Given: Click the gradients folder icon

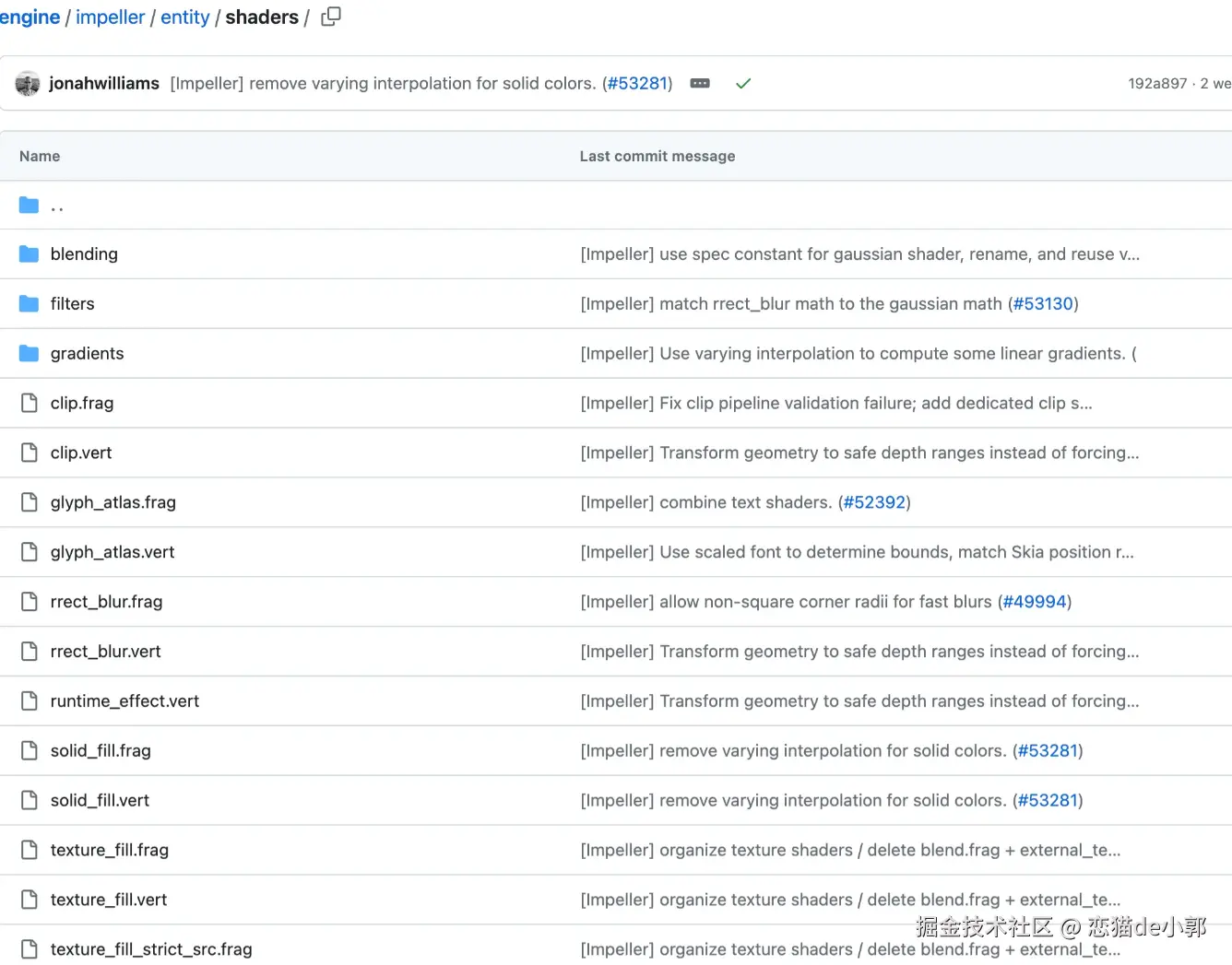Looking at the screenshot, I should tap(30, 354).
